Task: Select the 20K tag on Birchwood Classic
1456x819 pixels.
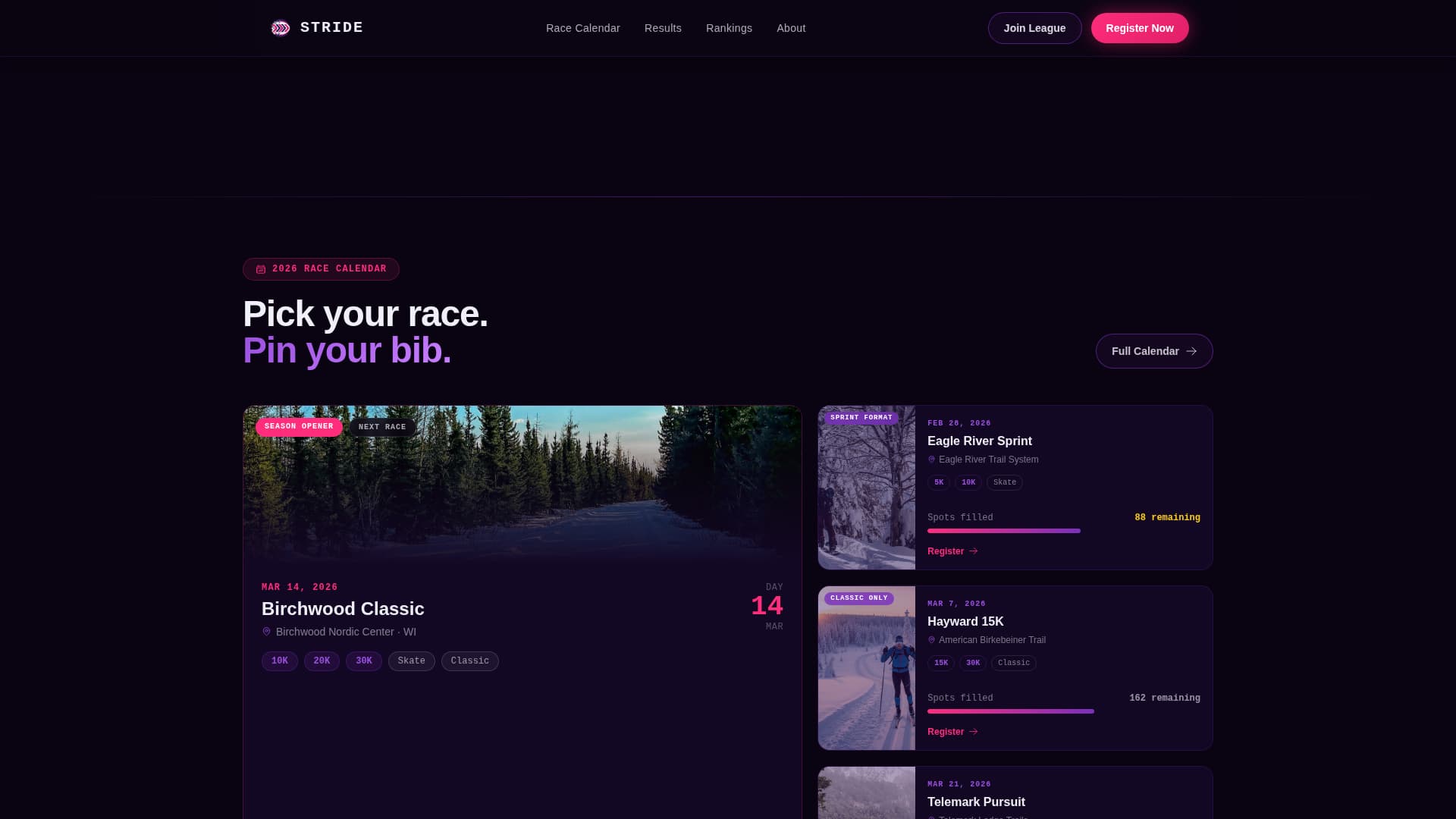Action: click(x=322, y=661)
